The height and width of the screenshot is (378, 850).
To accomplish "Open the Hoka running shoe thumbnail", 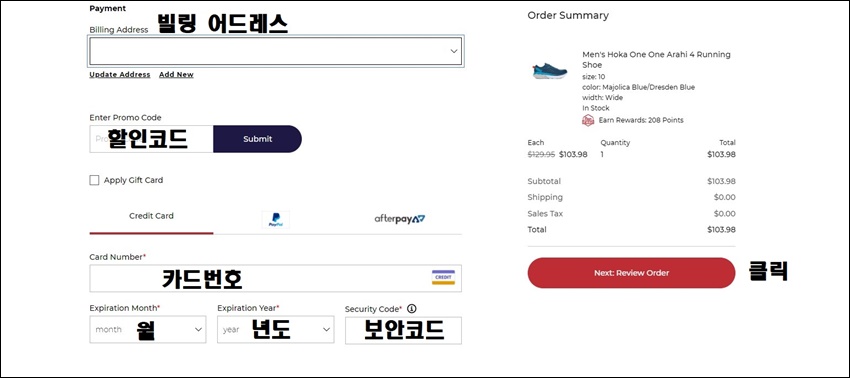I will pos(550,71).
